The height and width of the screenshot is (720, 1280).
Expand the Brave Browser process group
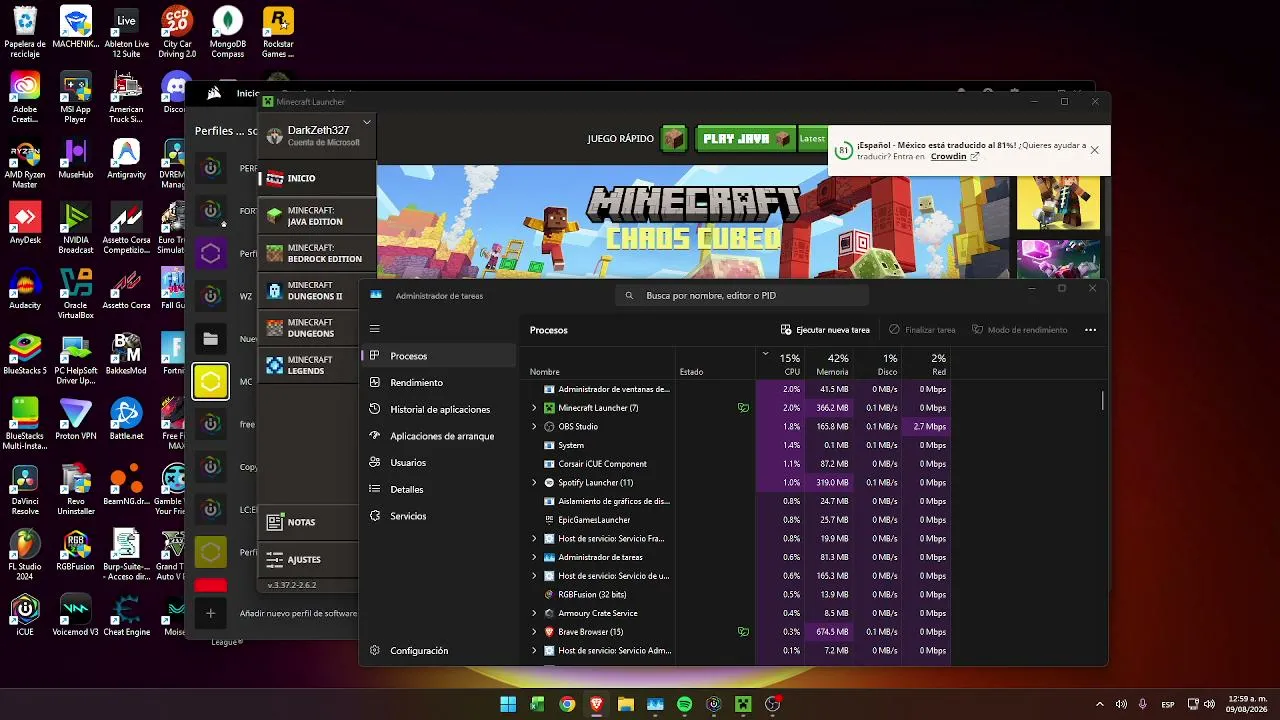point(534,632)
